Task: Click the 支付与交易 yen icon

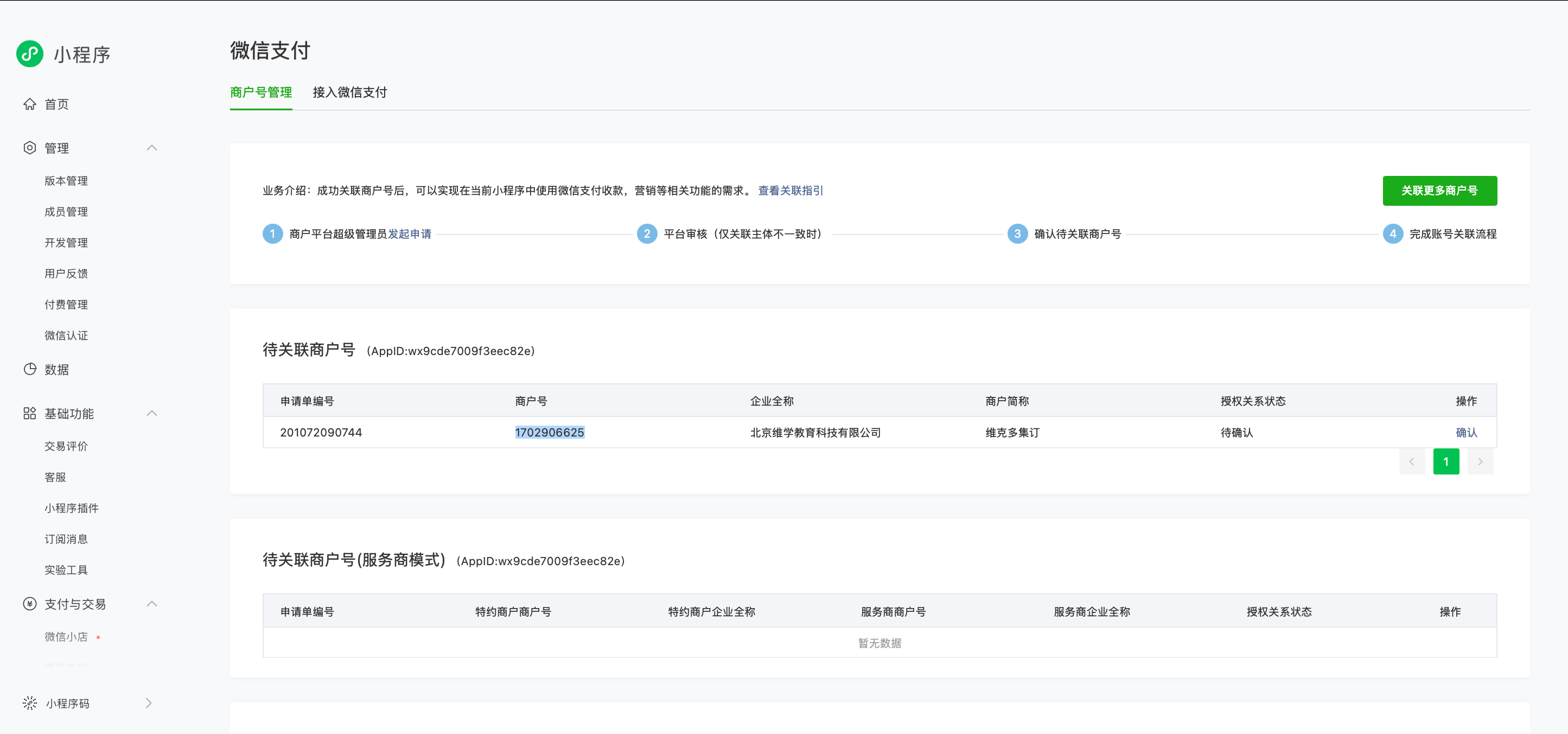Action: tap(30, 604)
